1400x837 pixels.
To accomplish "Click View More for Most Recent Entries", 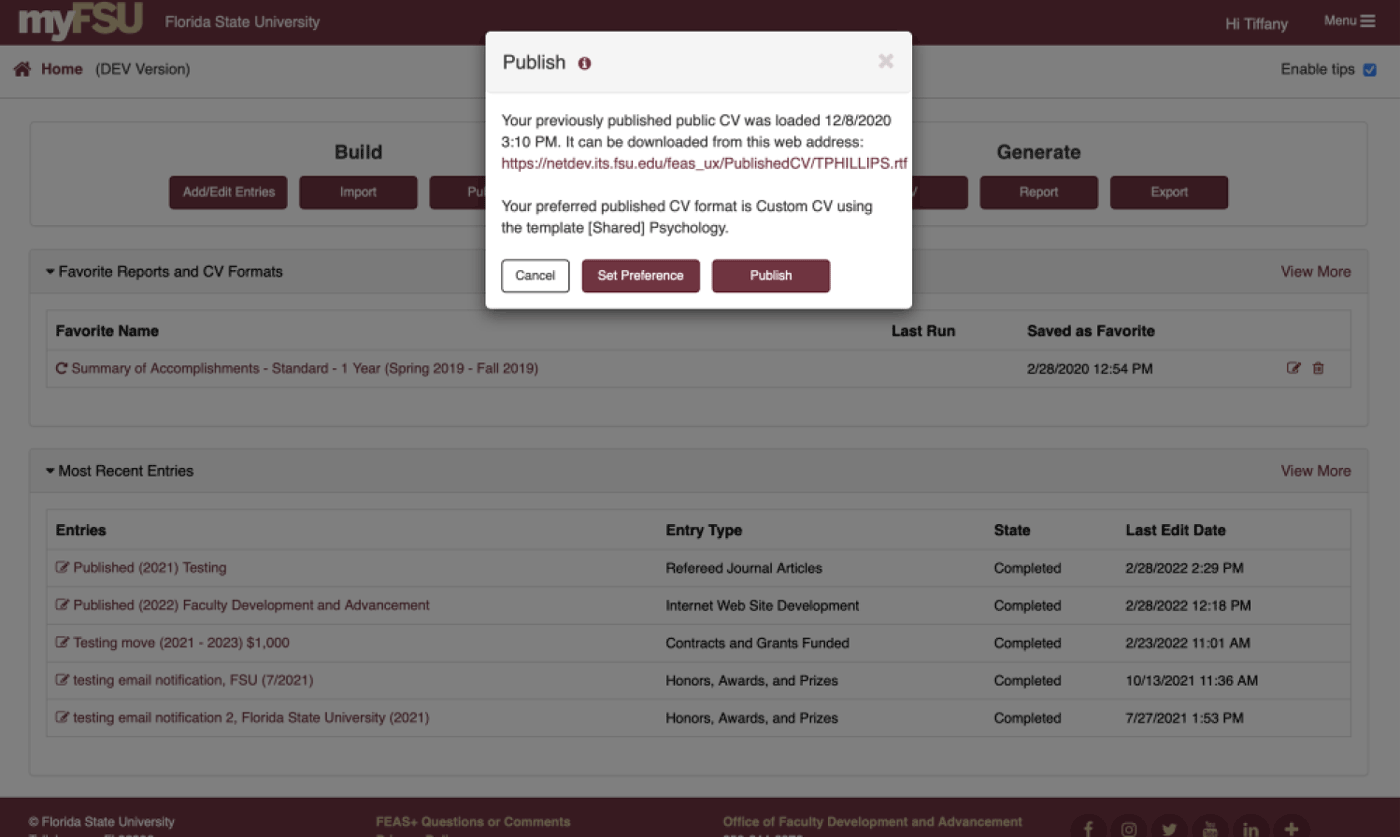I will pyautogui.click(x=1315, y=471).
